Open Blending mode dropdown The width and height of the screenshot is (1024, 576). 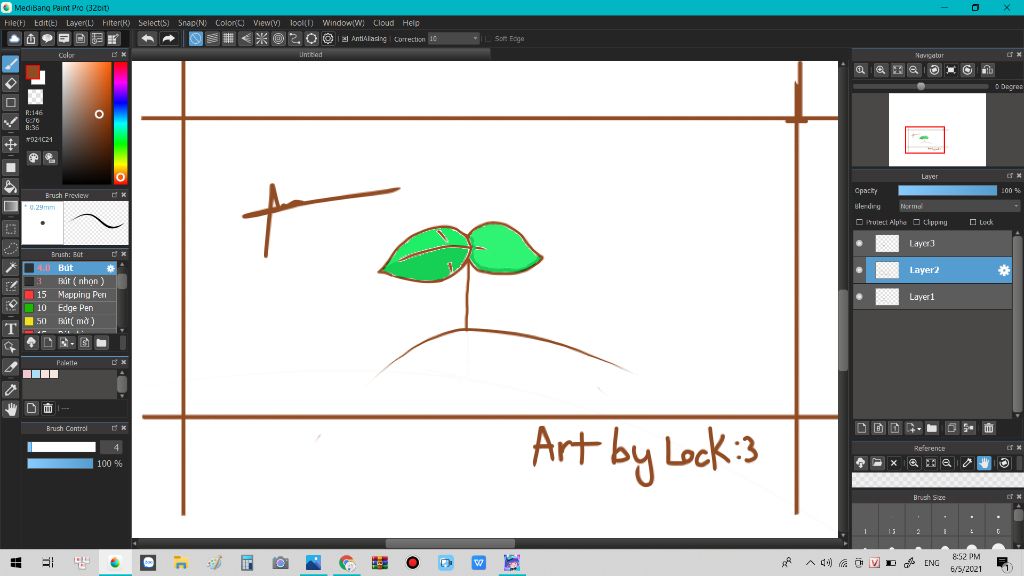click(x=959, y=206)
